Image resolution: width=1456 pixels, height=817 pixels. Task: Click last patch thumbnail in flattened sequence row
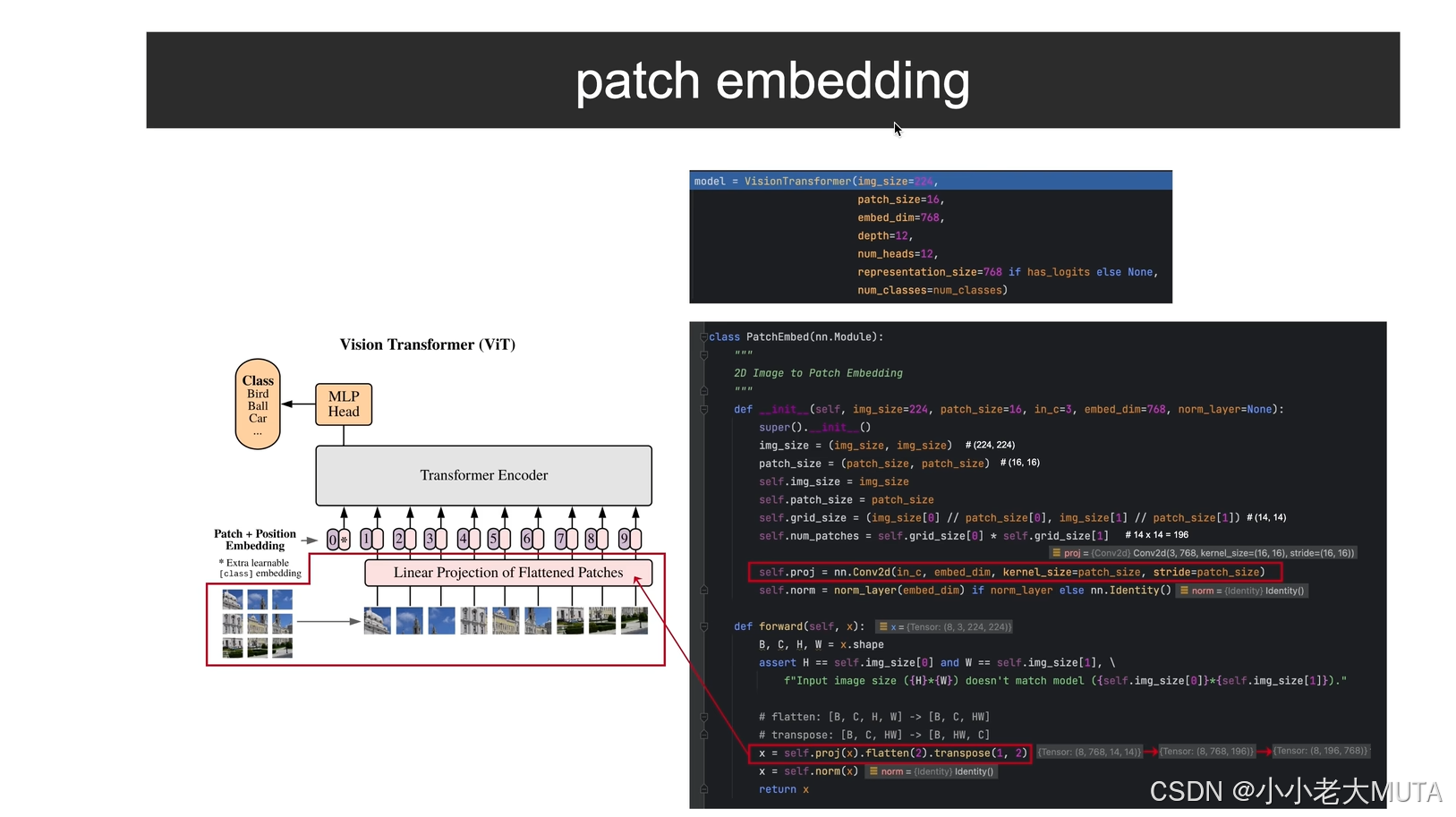[x=634, y=621]
